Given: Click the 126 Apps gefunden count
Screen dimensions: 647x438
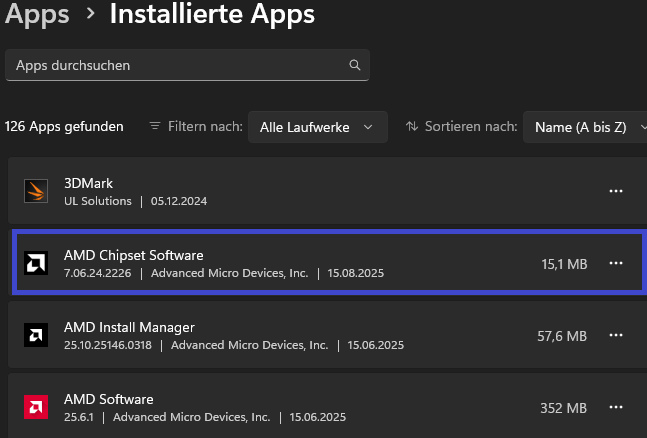Looking at the screenshot, I should (x=64, y=126).
